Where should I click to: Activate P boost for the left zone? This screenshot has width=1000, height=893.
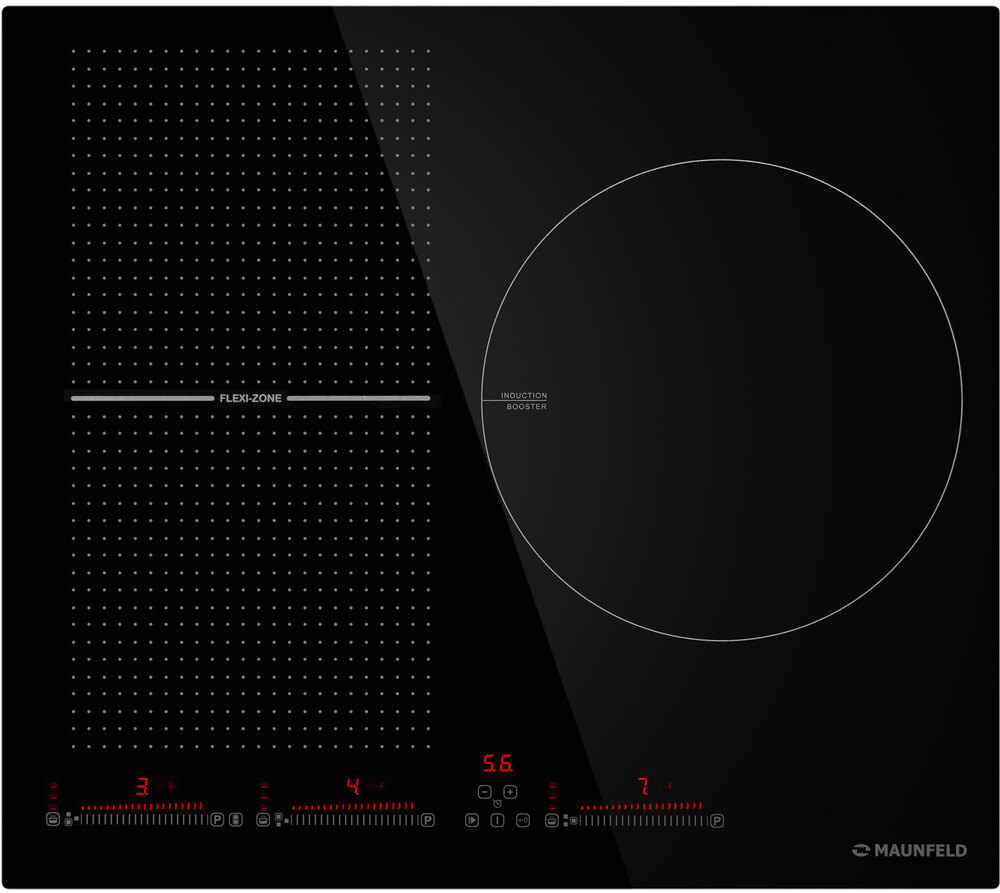click(x=216, y=820)
